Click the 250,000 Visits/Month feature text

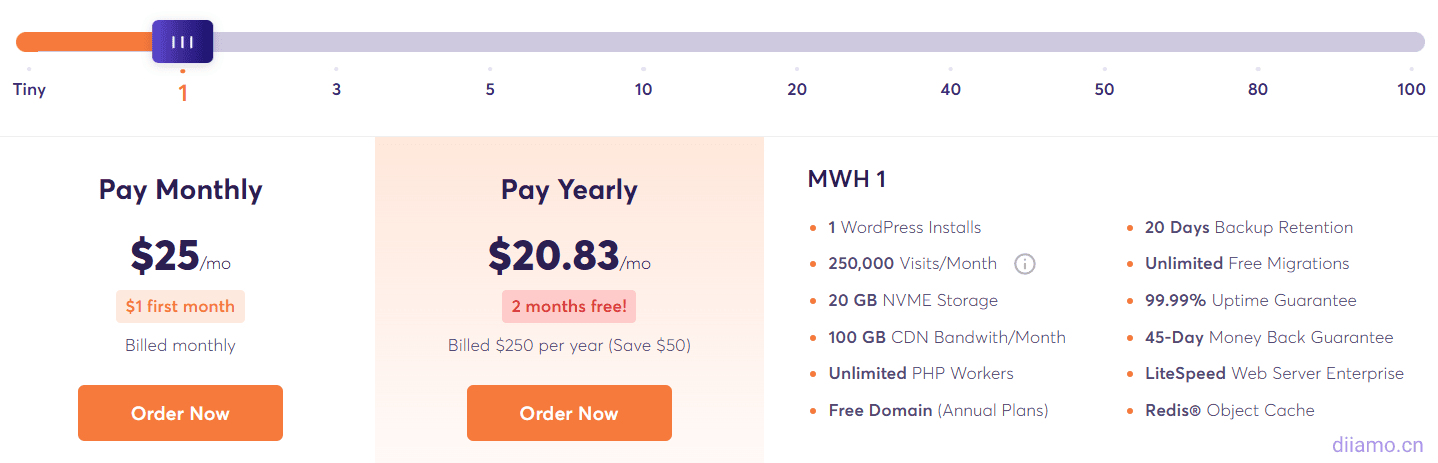pyautogui.click(x=912, y=264)
